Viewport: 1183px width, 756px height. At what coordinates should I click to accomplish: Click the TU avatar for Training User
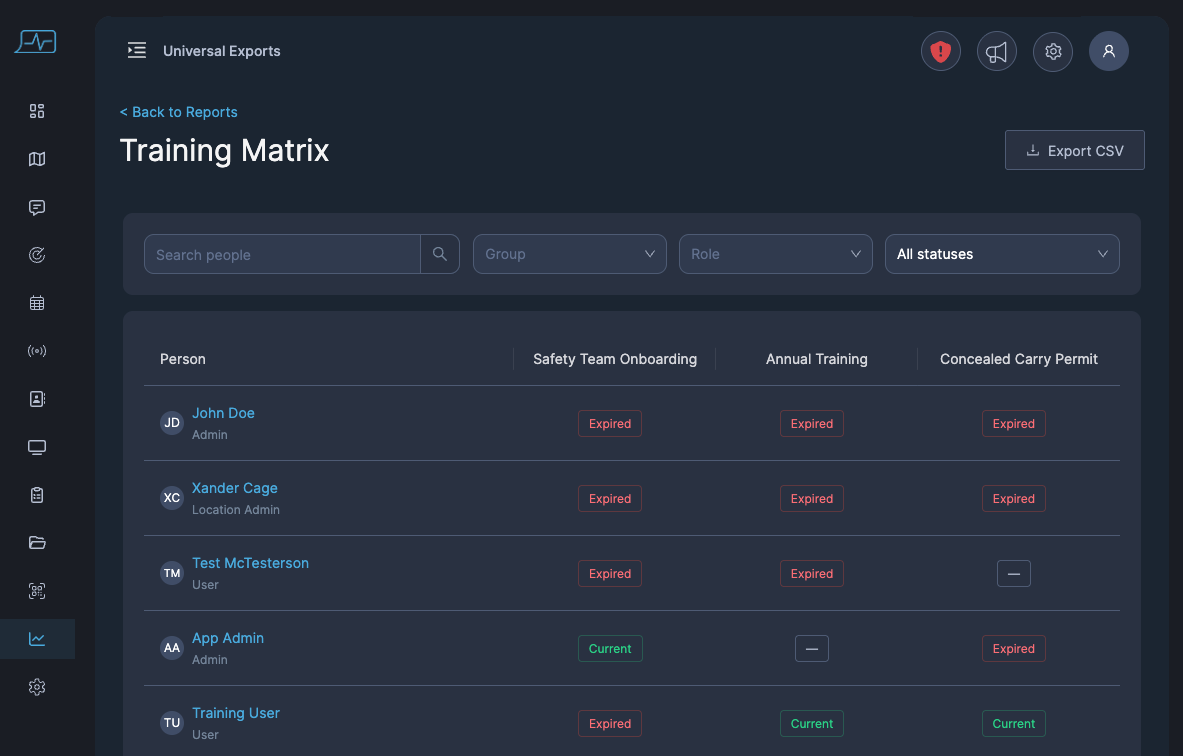pyautogui.click(x=172, y=723)
